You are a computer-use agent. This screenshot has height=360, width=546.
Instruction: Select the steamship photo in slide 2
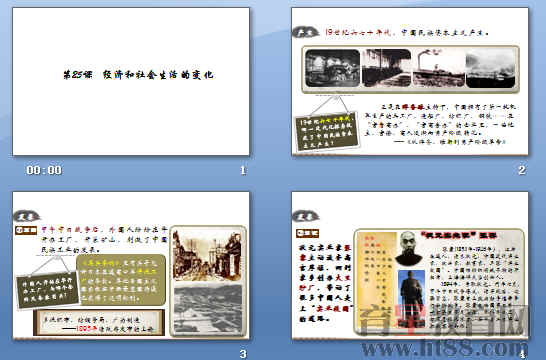[x=439, y=68]
